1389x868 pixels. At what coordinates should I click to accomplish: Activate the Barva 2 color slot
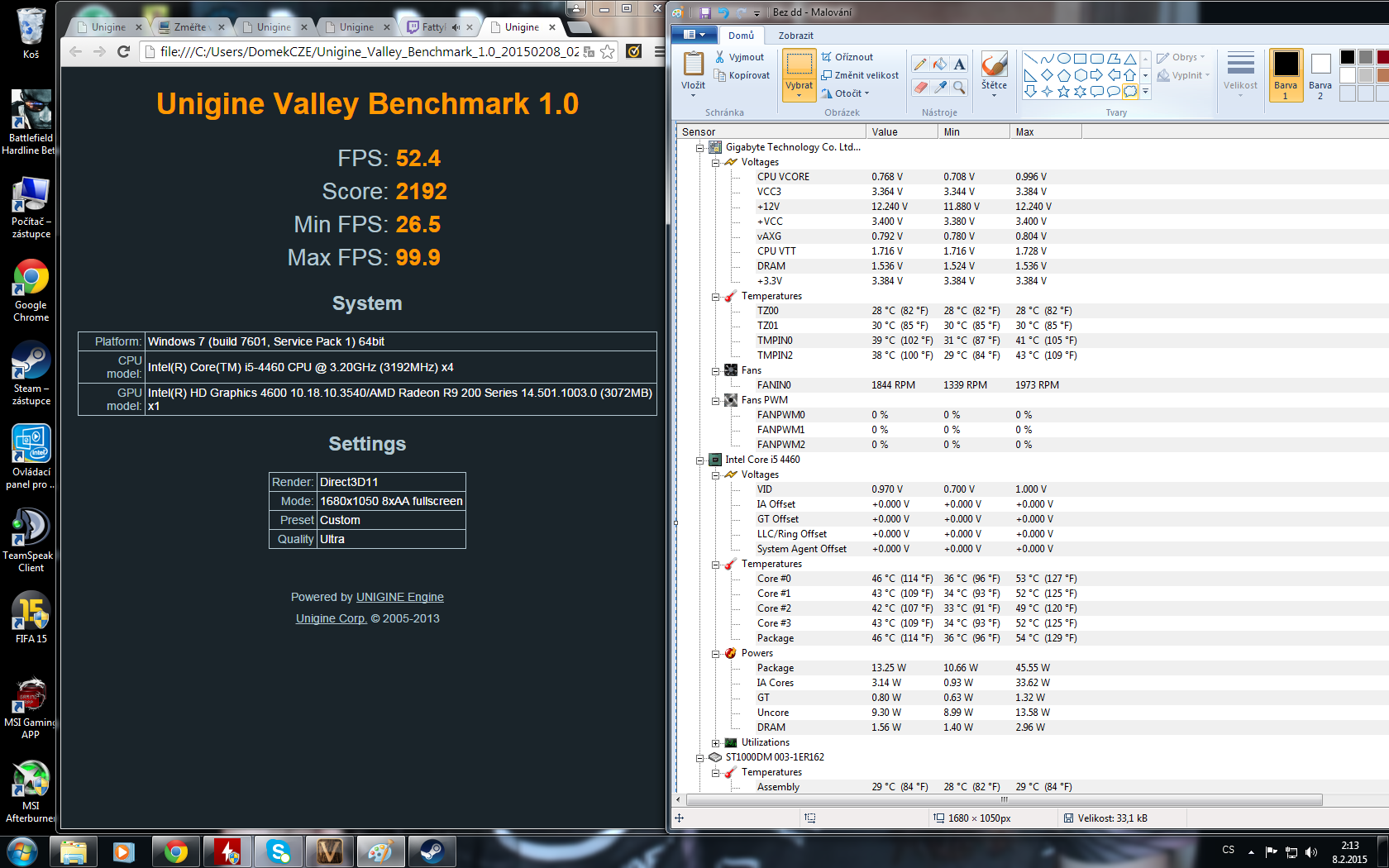click(1320, 74)
